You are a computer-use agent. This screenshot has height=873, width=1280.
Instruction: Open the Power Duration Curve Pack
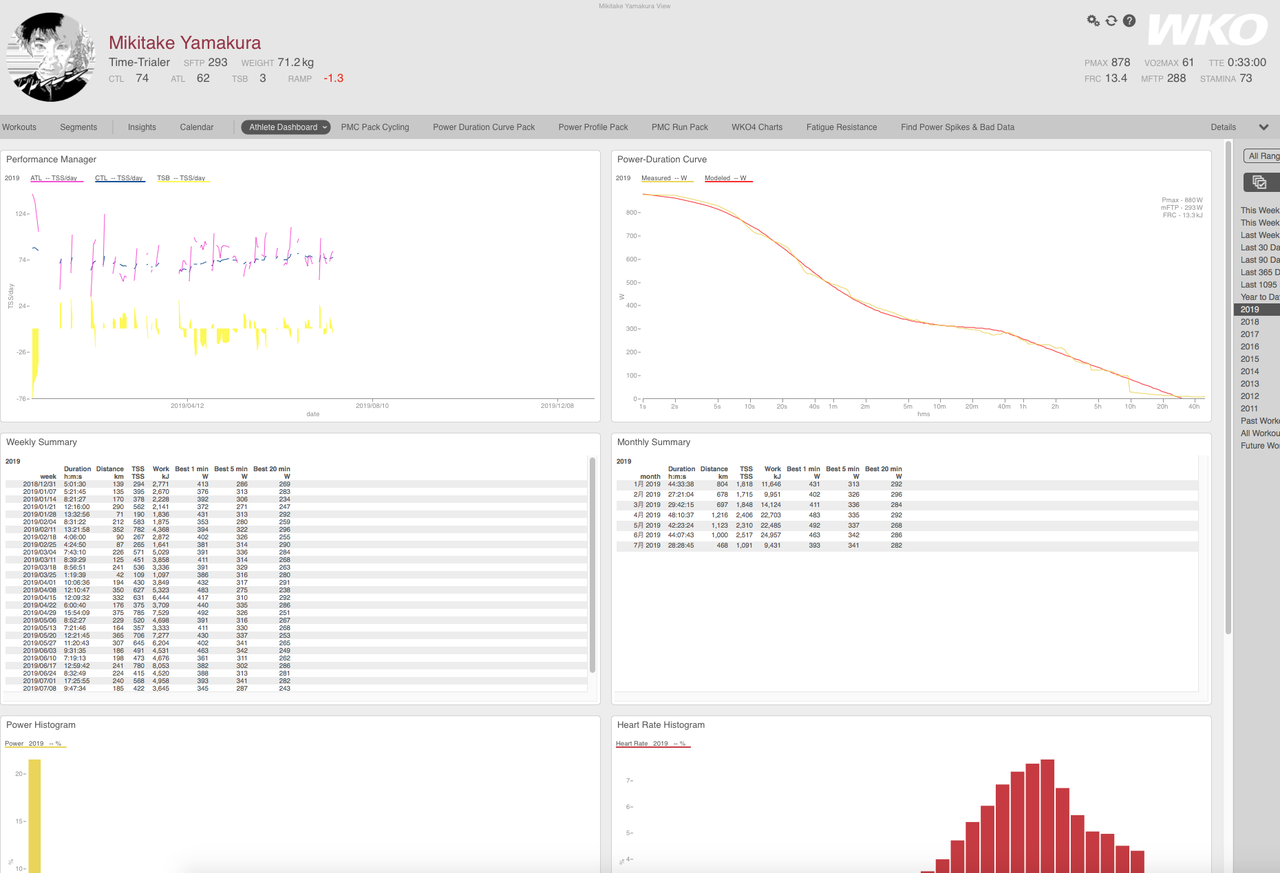(484, 127)
